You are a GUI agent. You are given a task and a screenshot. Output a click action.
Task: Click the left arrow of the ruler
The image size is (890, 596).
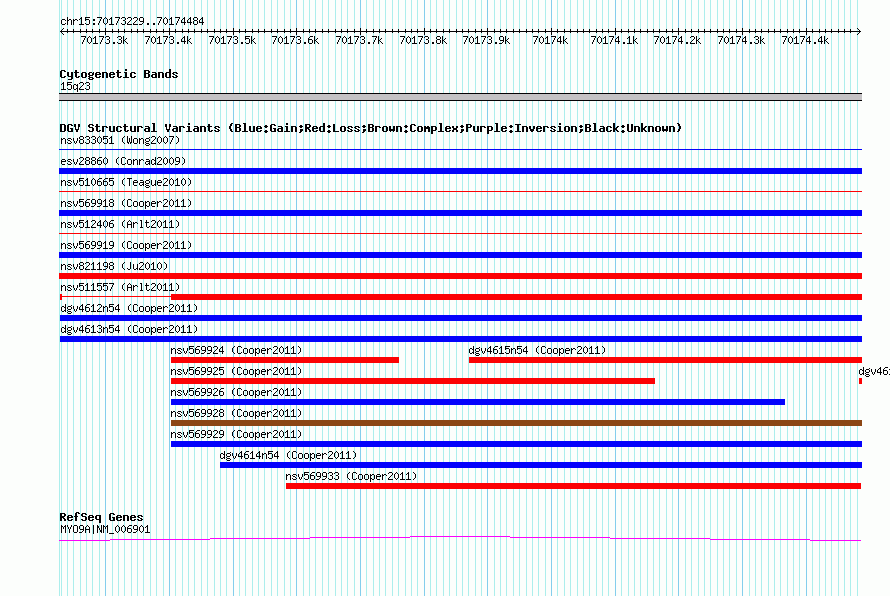click(x=62, y=31)
